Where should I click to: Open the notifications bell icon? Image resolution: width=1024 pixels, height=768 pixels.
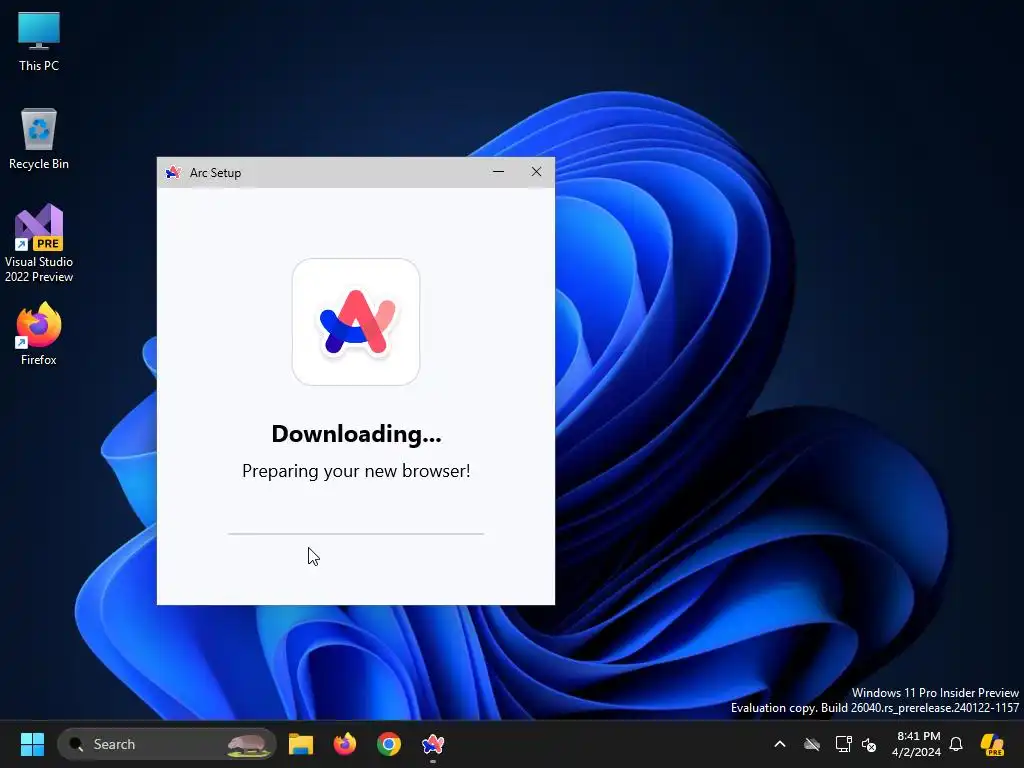(x=956, y=744)
